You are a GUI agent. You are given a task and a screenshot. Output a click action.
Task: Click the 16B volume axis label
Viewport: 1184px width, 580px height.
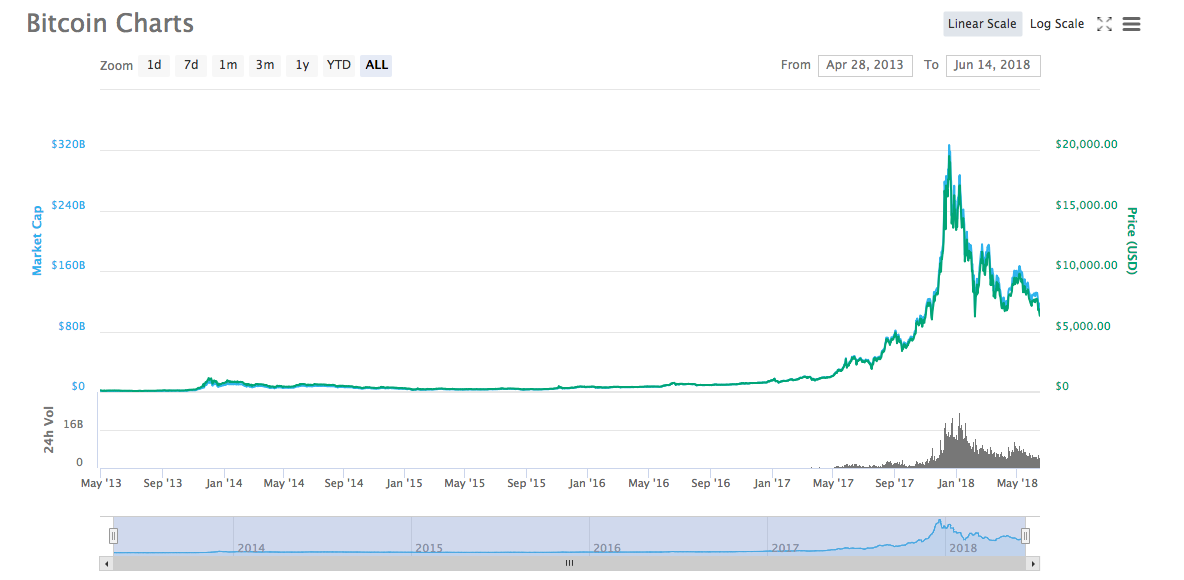click(x=74, y=425)
